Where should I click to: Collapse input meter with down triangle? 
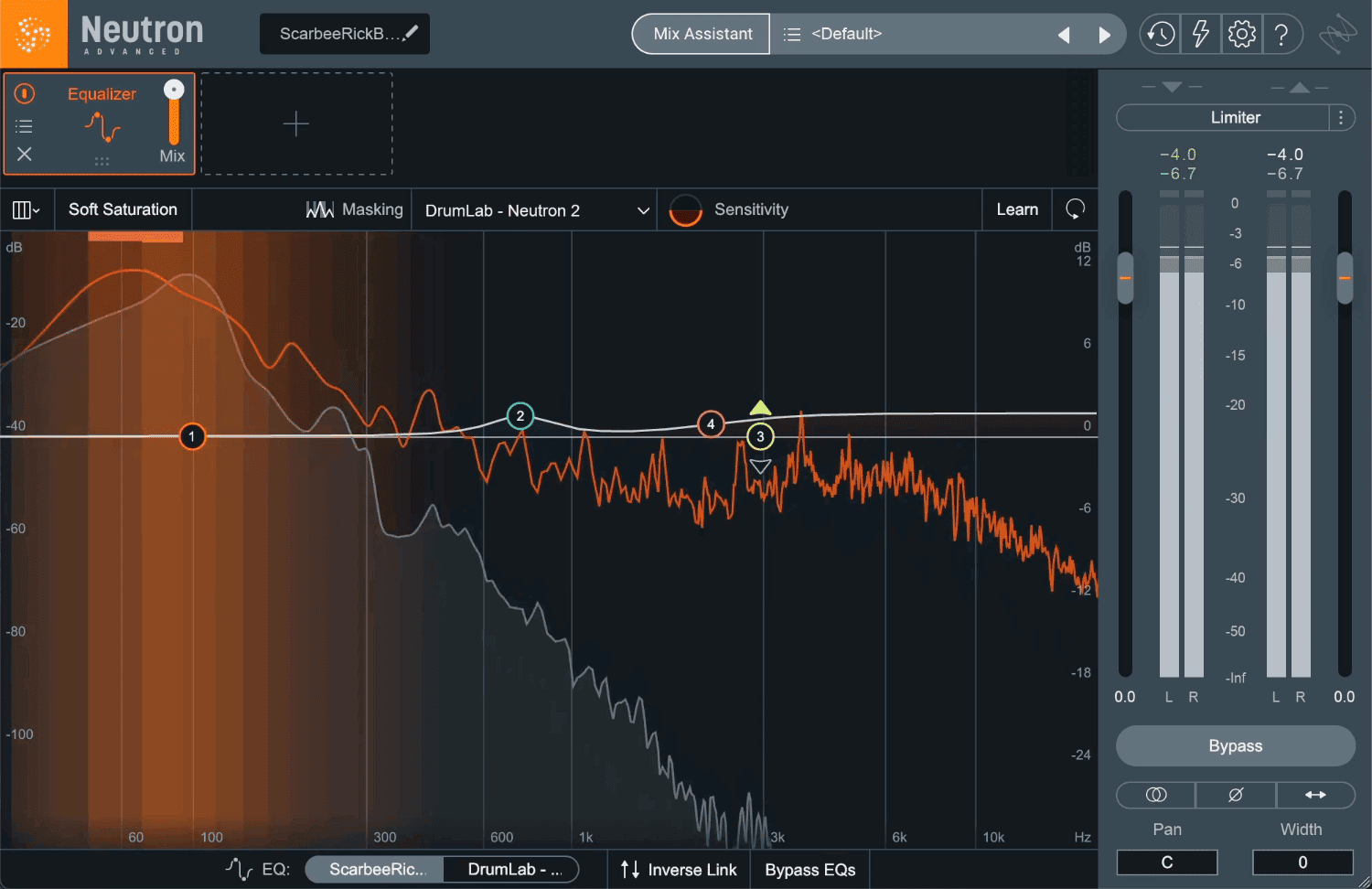tap(1172, 87)
